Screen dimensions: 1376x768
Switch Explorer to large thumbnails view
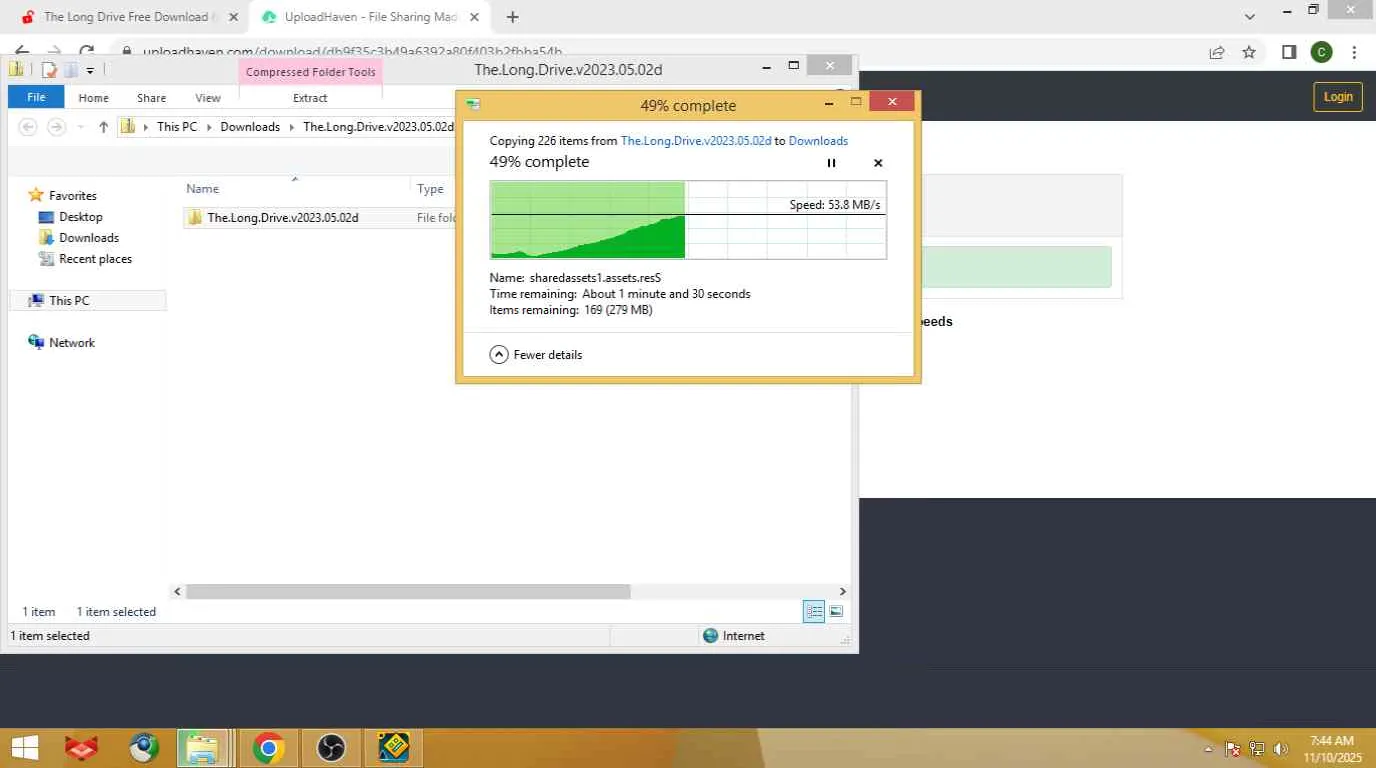point(836,612)
